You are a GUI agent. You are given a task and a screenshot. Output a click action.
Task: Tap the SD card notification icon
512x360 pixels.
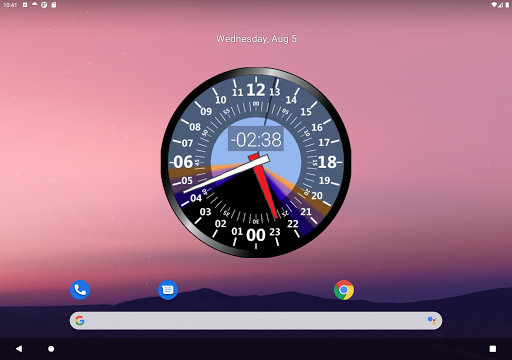pyautogui.click(x=54, y=5)
